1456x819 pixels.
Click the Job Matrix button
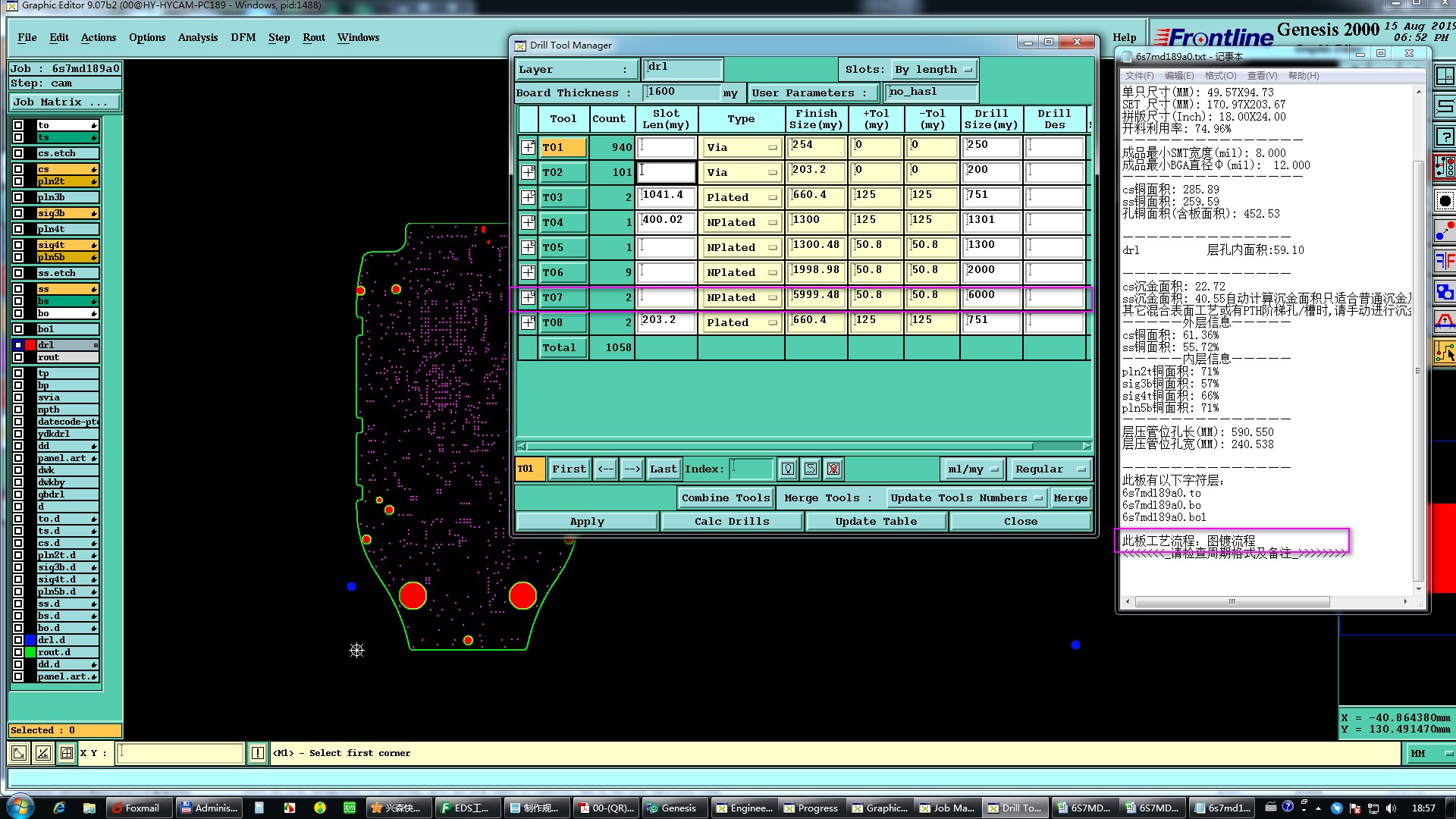point(65,102)
